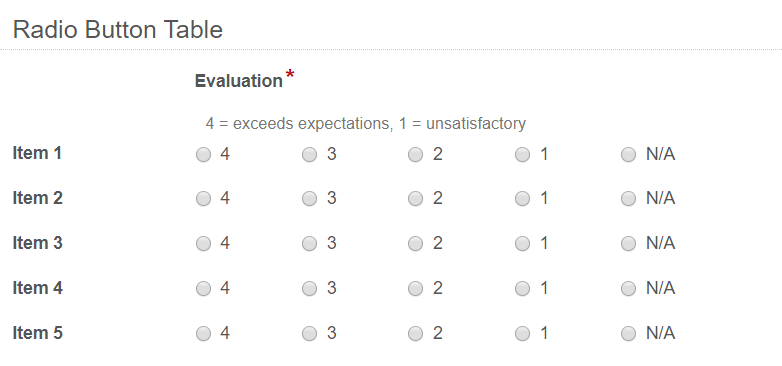782x366 pixels.
Task: Choose N/A for Item 1
Action: [x=628, y=155]
